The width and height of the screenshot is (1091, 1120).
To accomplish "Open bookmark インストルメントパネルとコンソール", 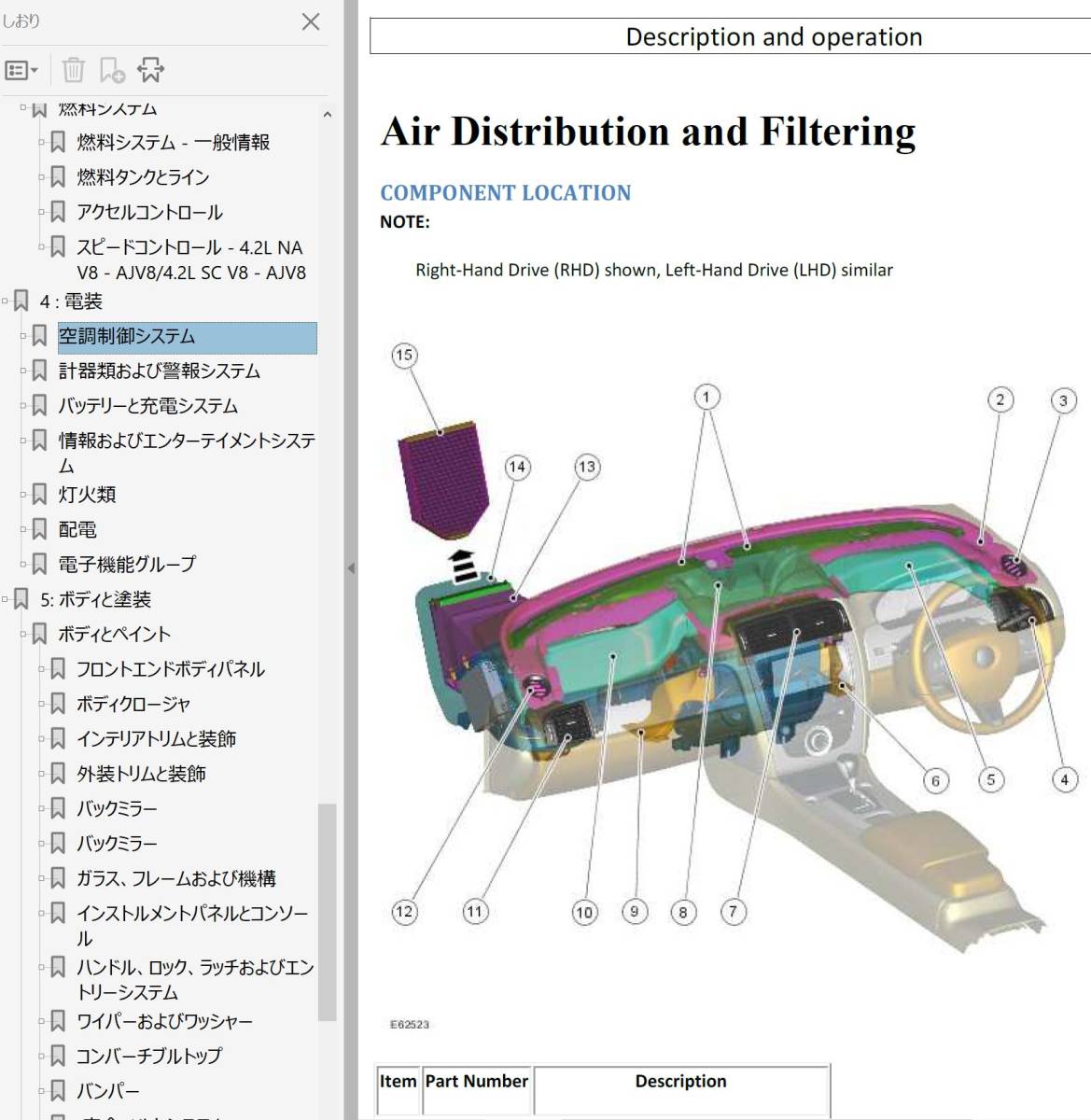I will [x=192, y=925].
